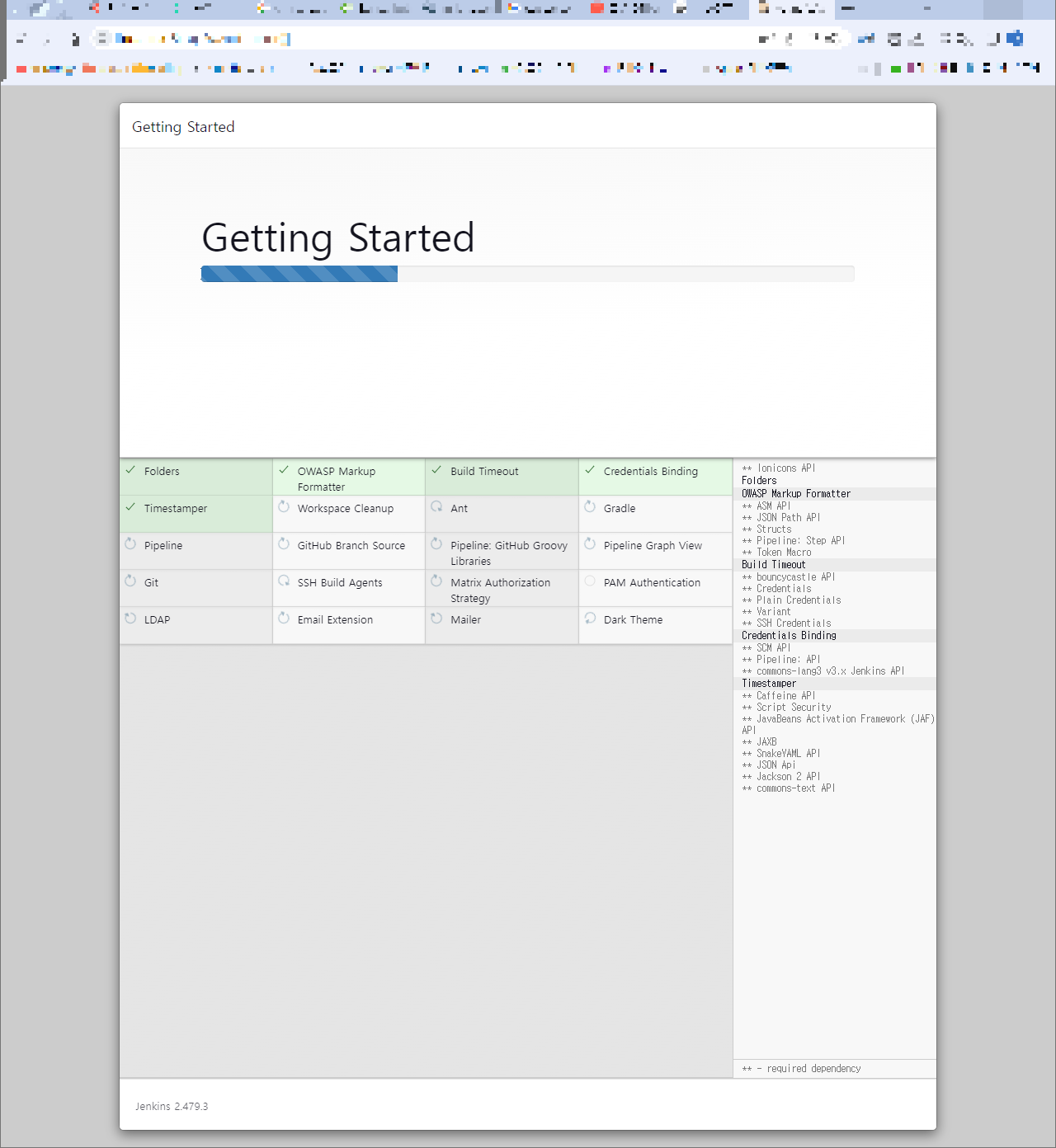The height and width of the screenshot is (1148, 1056).
Task: Click the checkmark icon beside Build Timeout
Action: tap(436, 470)
